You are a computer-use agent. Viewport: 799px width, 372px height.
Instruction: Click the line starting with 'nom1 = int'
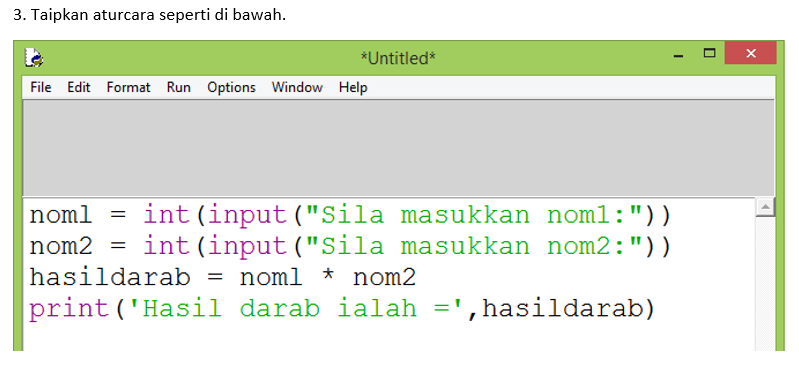point(351,216)
